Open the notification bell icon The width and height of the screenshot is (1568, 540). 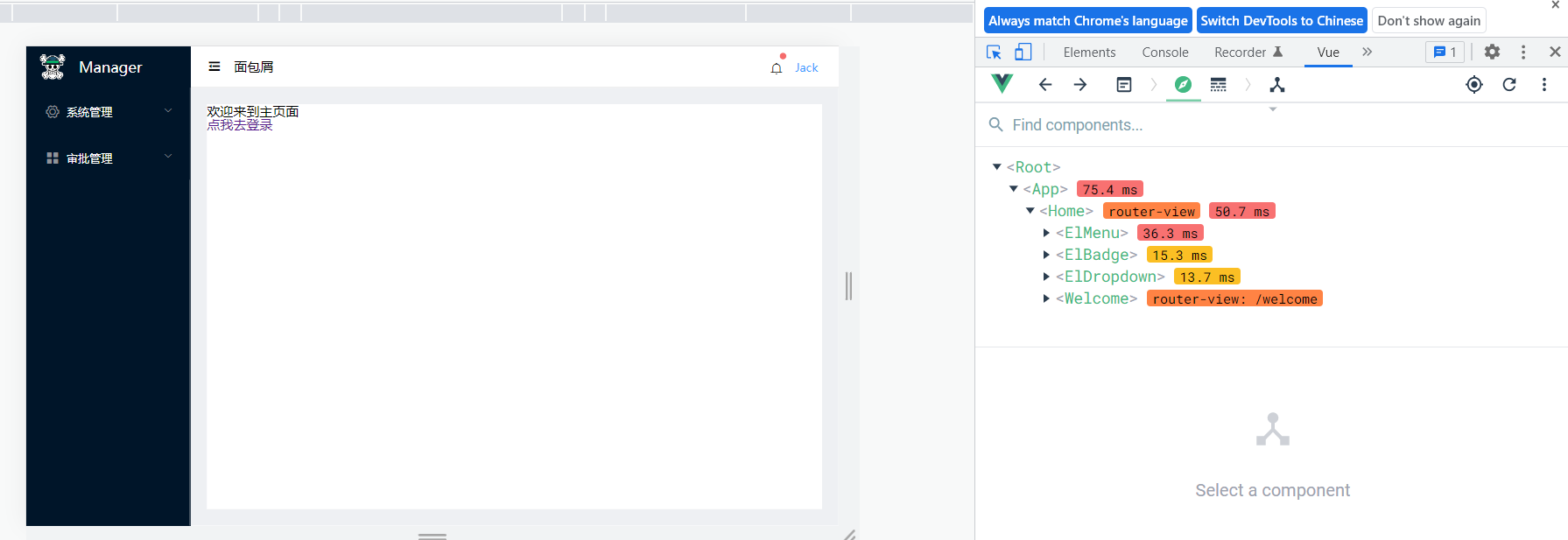[x=777, y=68]
